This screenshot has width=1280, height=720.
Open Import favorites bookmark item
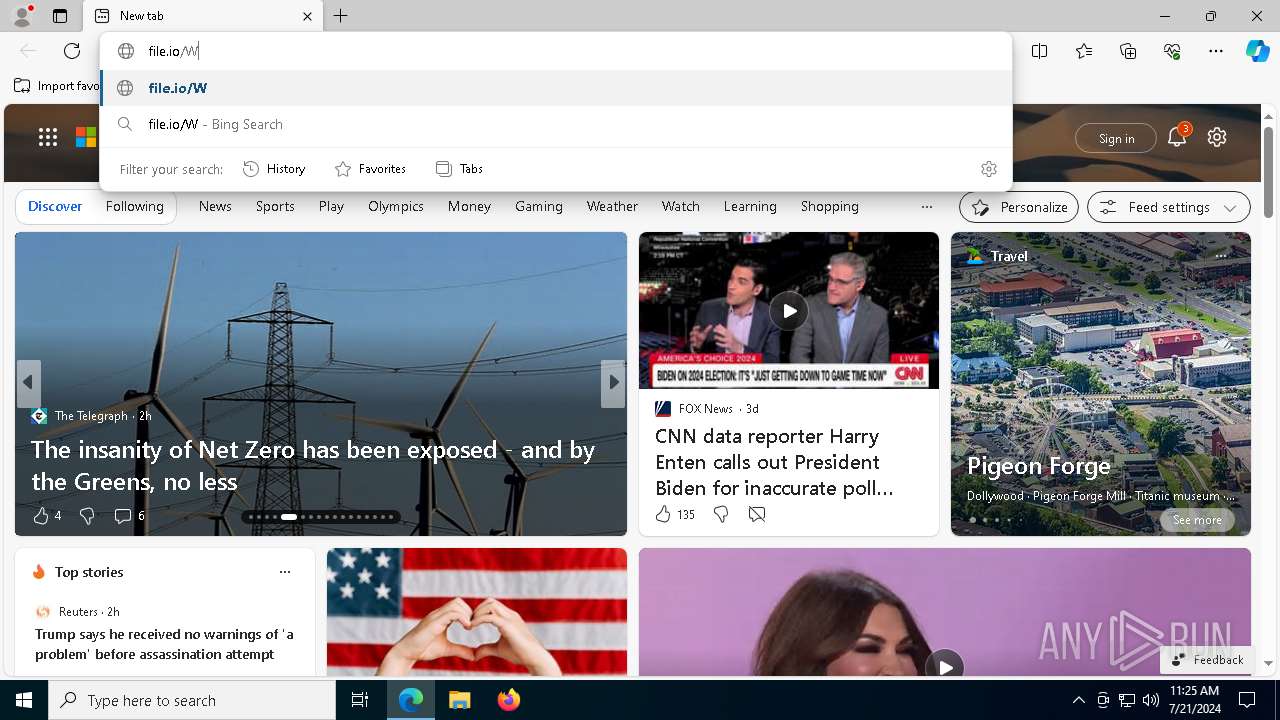coord(57,86)
